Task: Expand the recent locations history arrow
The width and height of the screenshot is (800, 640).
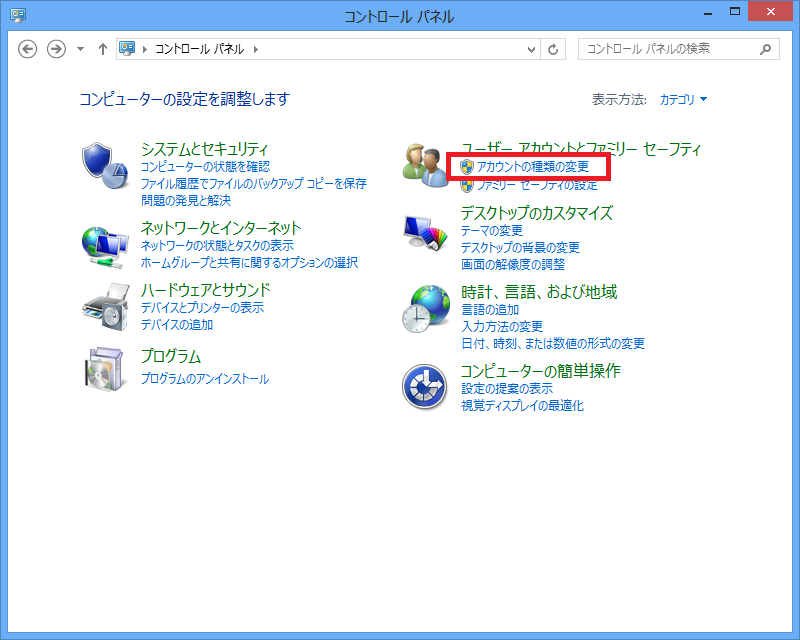Action: (80, 49)
